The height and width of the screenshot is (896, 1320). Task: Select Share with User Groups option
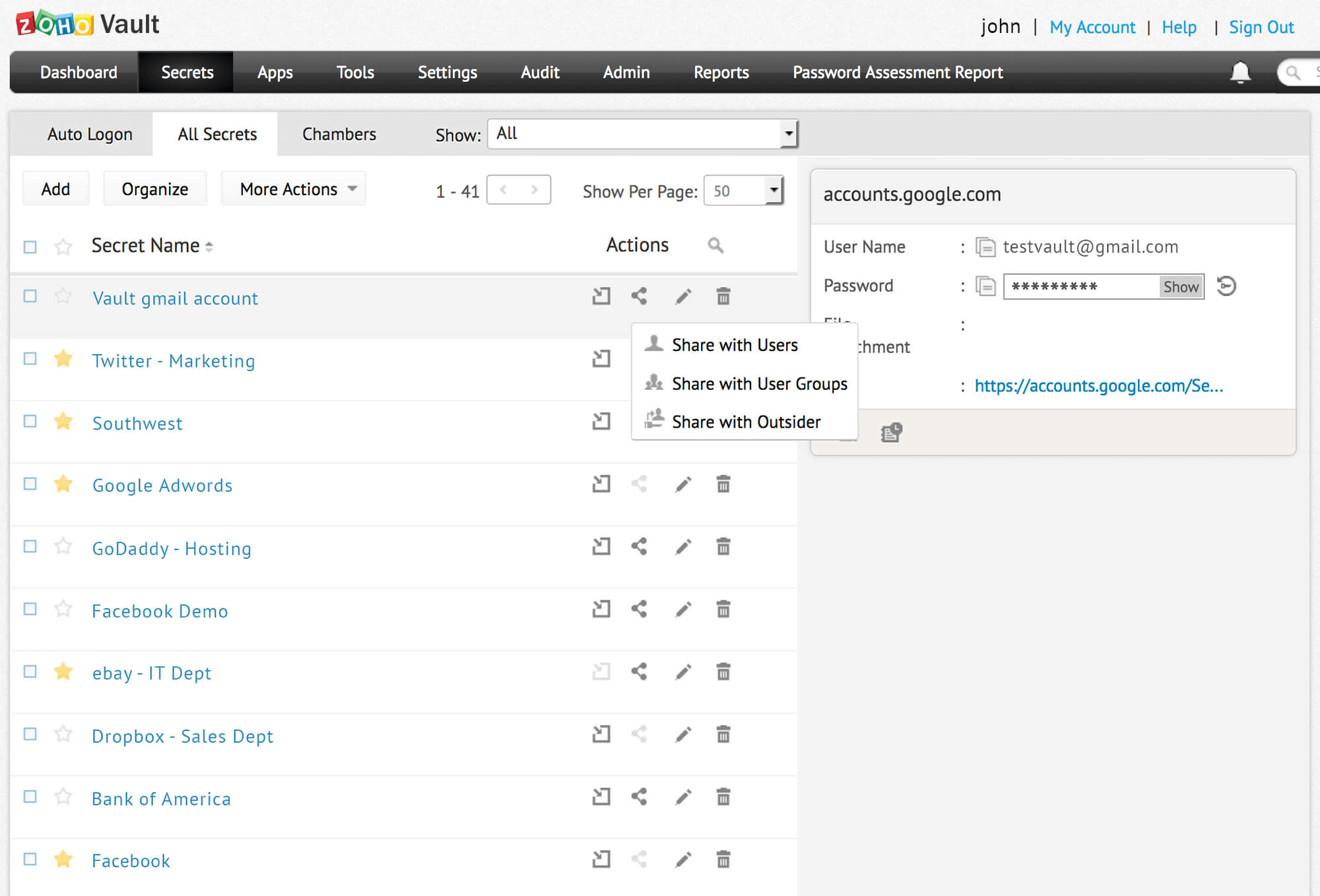point(759,384)
